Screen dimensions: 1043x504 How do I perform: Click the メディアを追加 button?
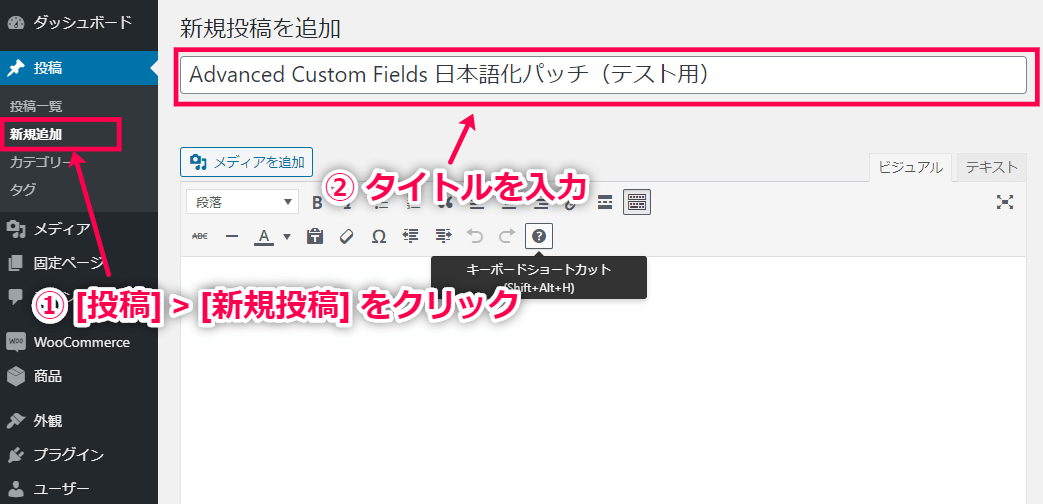[x=246, y=162]
